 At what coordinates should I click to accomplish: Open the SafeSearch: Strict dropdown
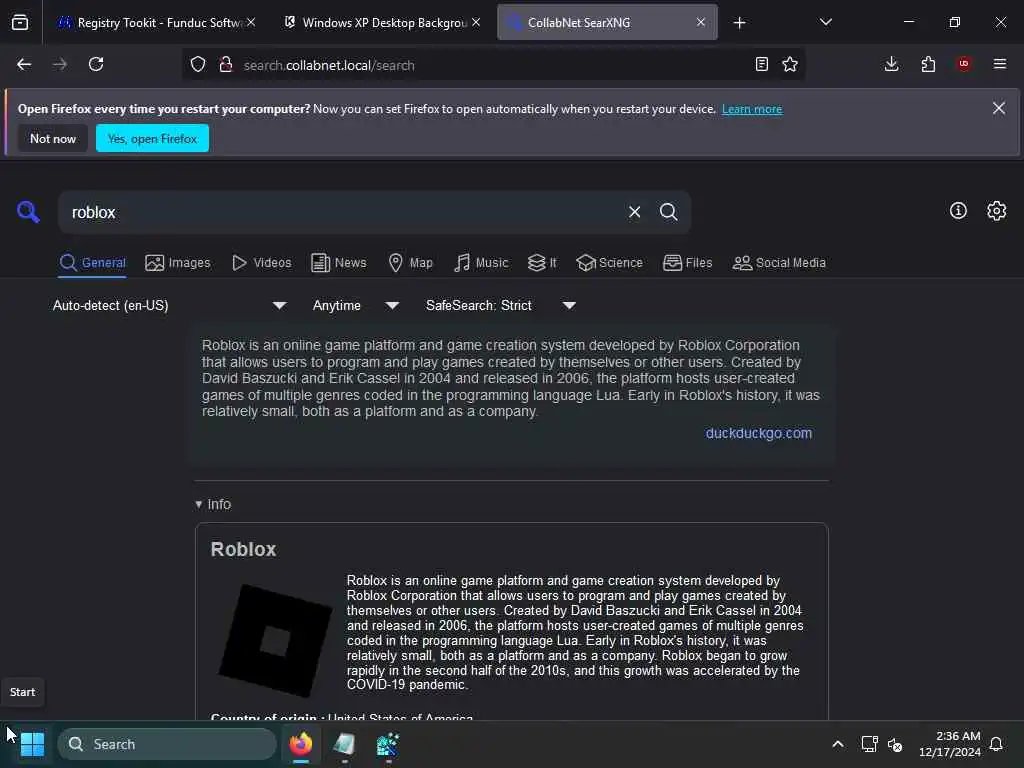click(x=500, y=305)
